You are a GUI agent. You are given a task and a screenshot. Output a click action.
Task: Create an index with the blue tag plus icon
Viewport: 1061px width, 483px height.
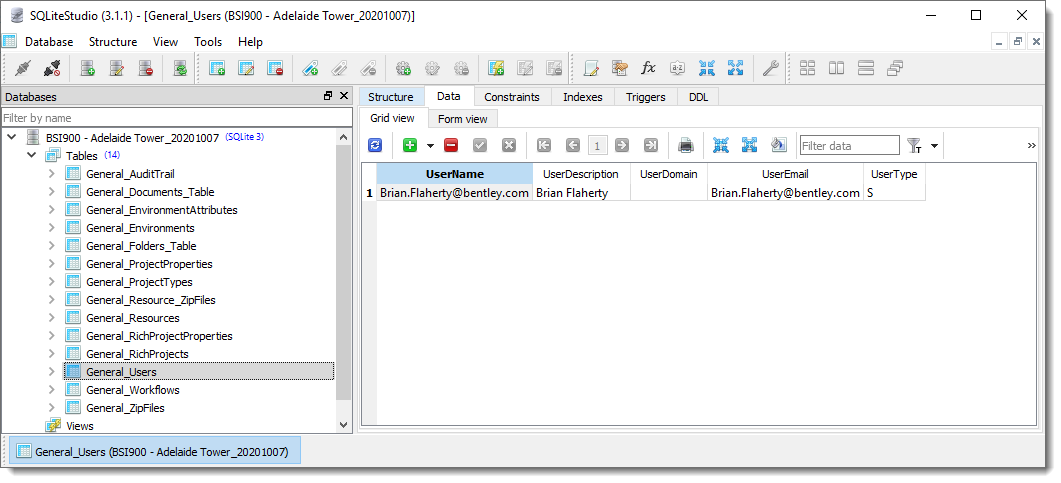coord(310,68)
